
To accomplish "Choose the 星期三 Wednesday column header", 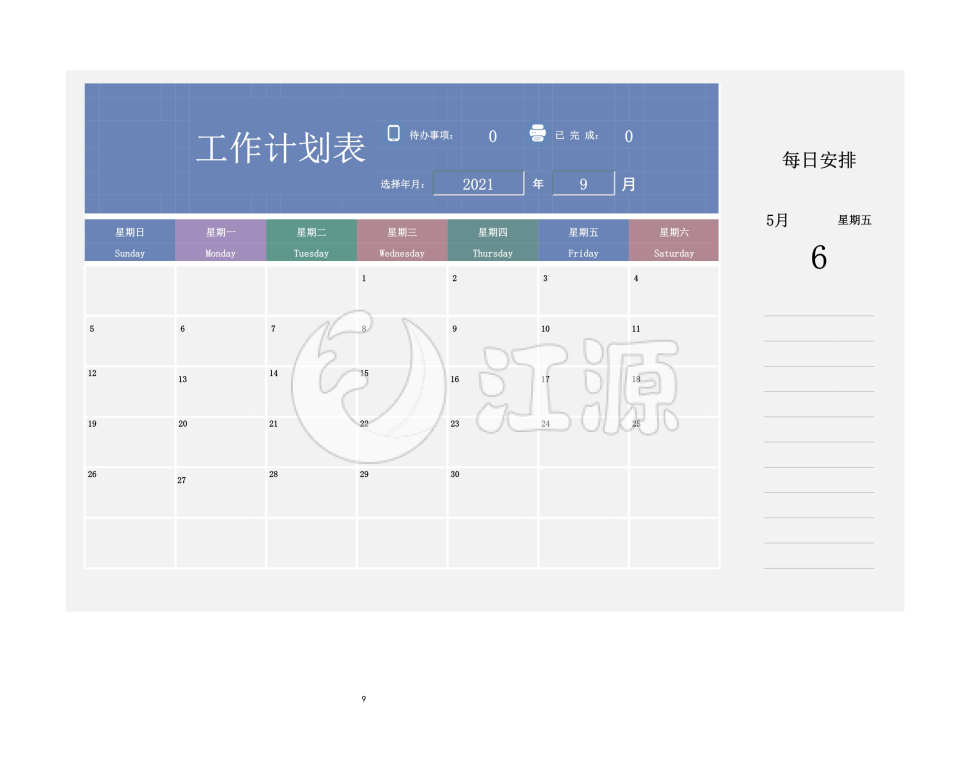I will pyautogui.click(x=402, y=241).
